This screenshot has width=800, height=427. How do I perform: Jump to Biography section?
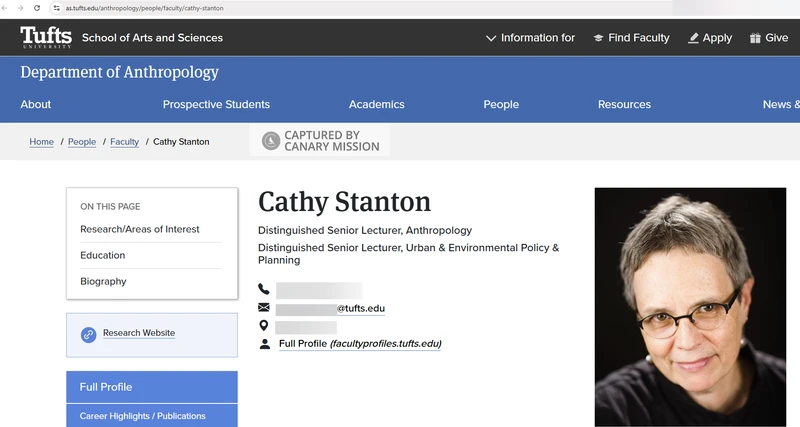pyautogui.click(x=103, y=281)
